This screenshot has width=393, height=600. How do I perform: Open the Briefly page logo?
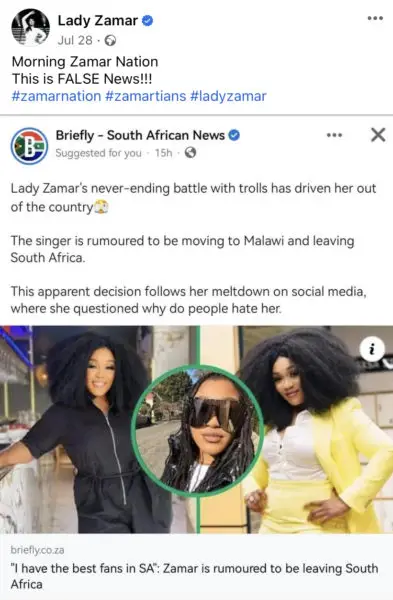(29, 146)
